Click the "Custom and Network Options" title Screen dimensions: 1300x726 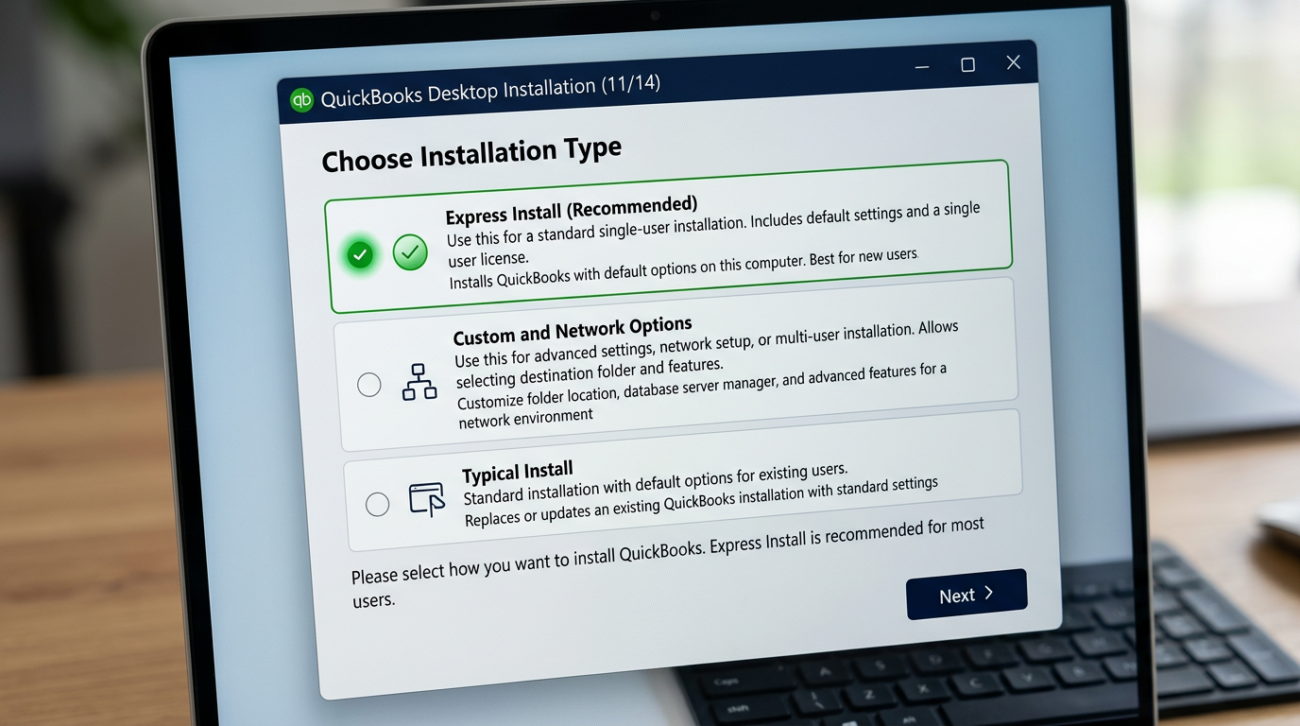point(573,331)
